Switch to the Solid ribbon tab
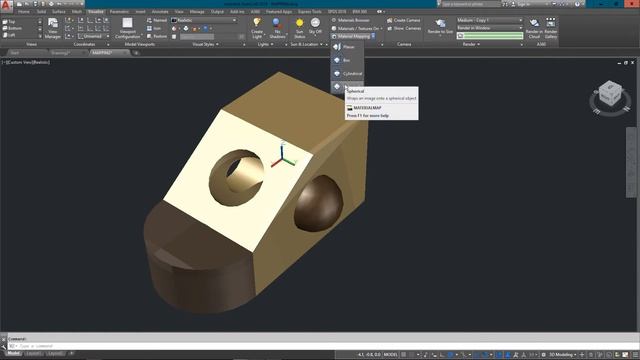640x360 pixels. click(x=41, y=11)
